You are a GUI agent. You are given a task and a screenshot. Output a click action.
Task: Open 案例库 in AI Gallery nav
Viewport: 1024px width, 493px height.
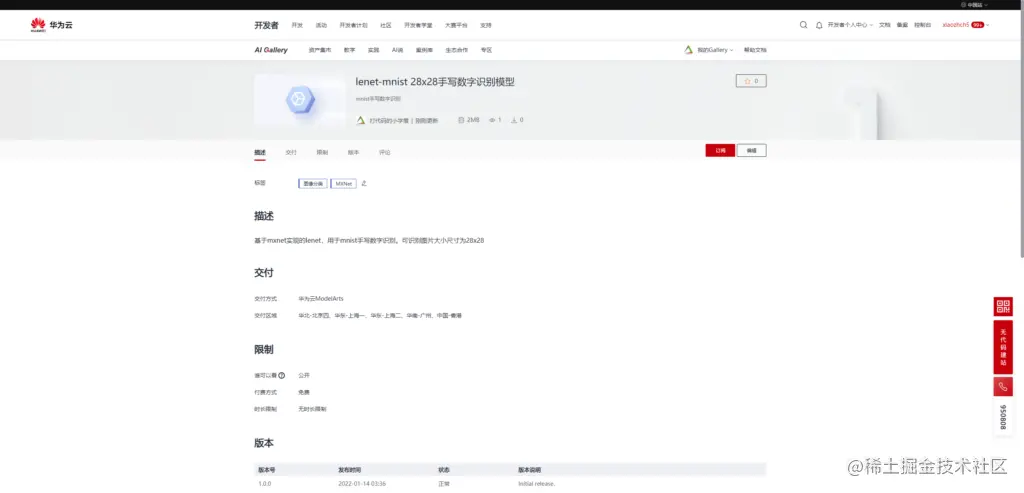point(424,50)
